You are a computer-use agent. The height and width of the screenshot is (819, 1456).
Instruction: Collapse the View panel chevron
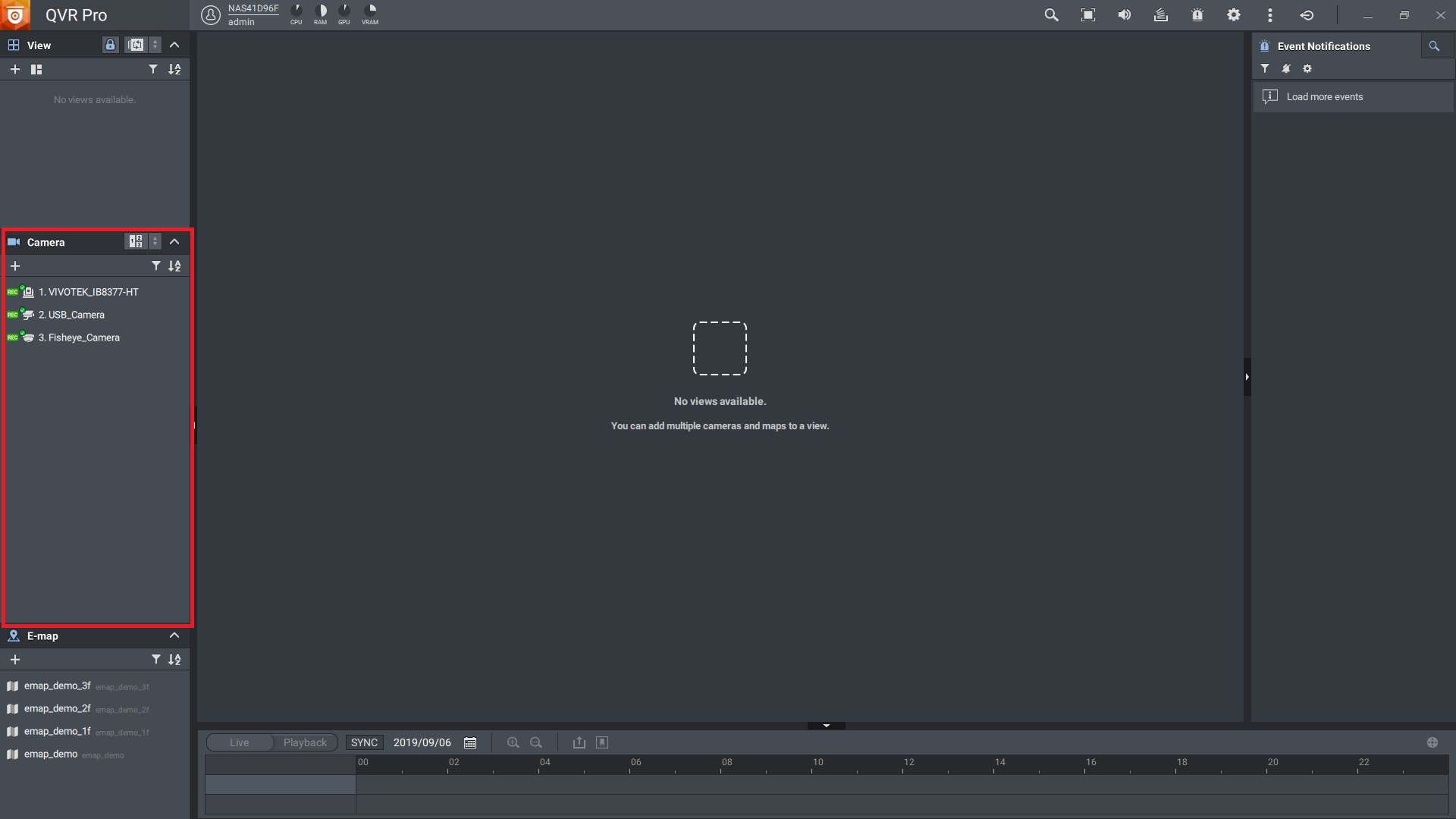(x=174, y=45)
